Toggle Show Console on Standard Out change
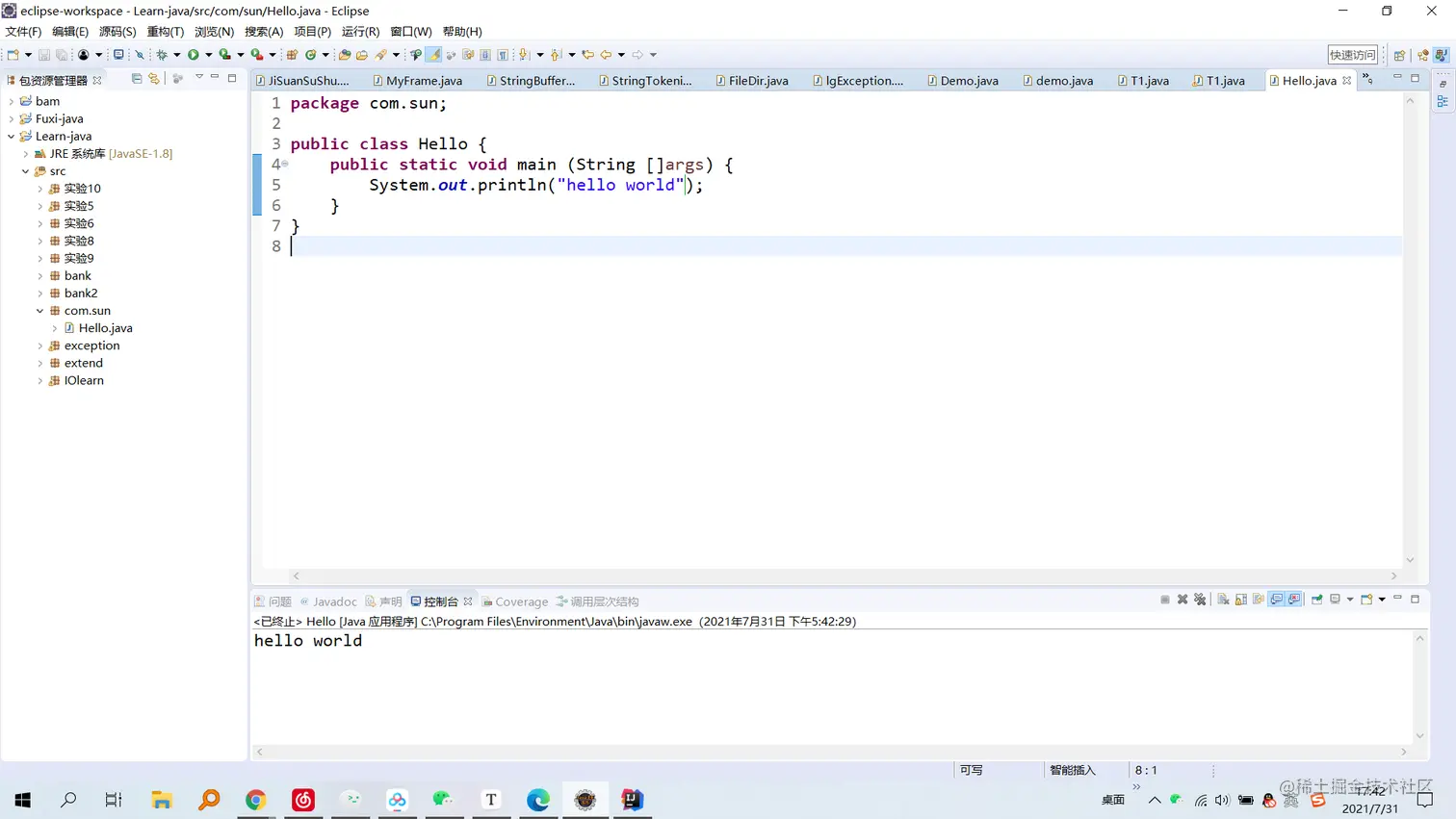 (1276, 600)
